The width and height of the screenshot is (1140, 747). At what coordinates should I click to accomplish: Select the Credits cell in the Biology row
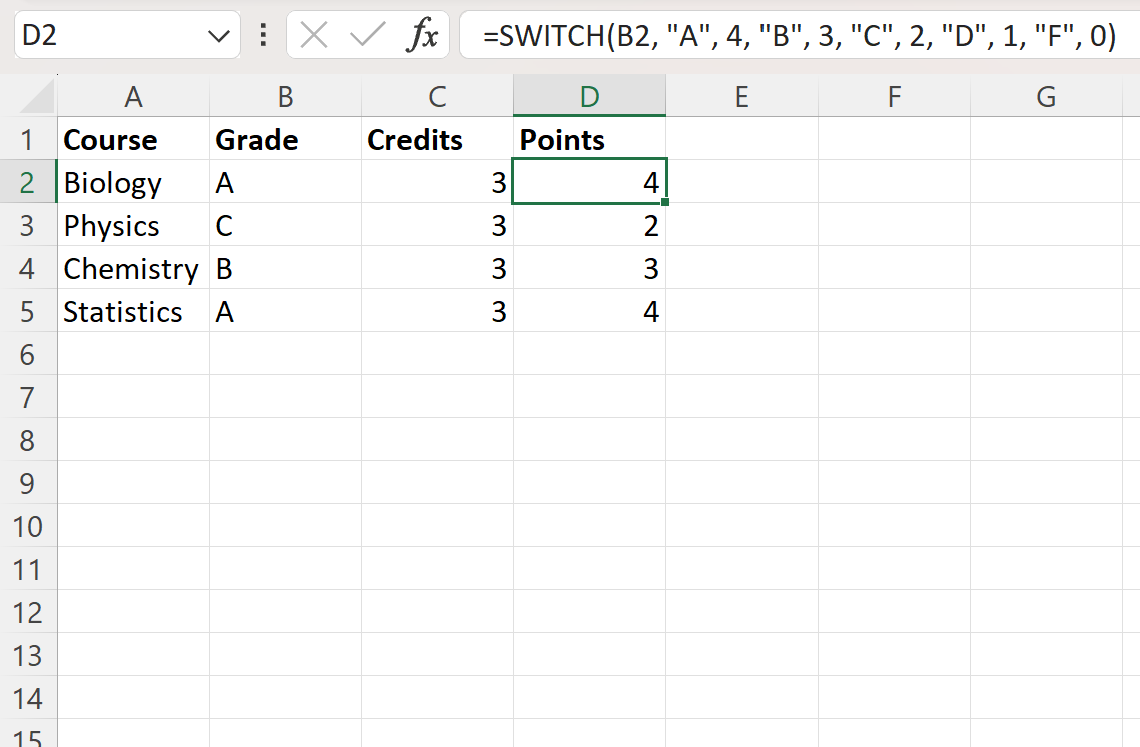click(x=437, y=182)
